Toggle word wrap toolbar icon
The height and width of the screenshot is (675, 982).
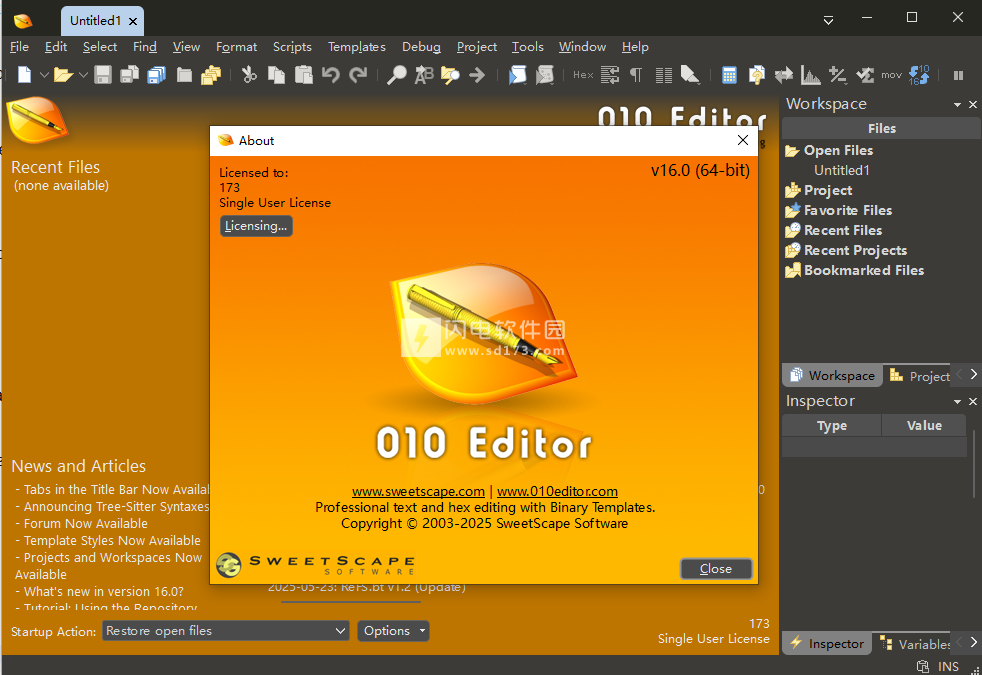(610, 75)
